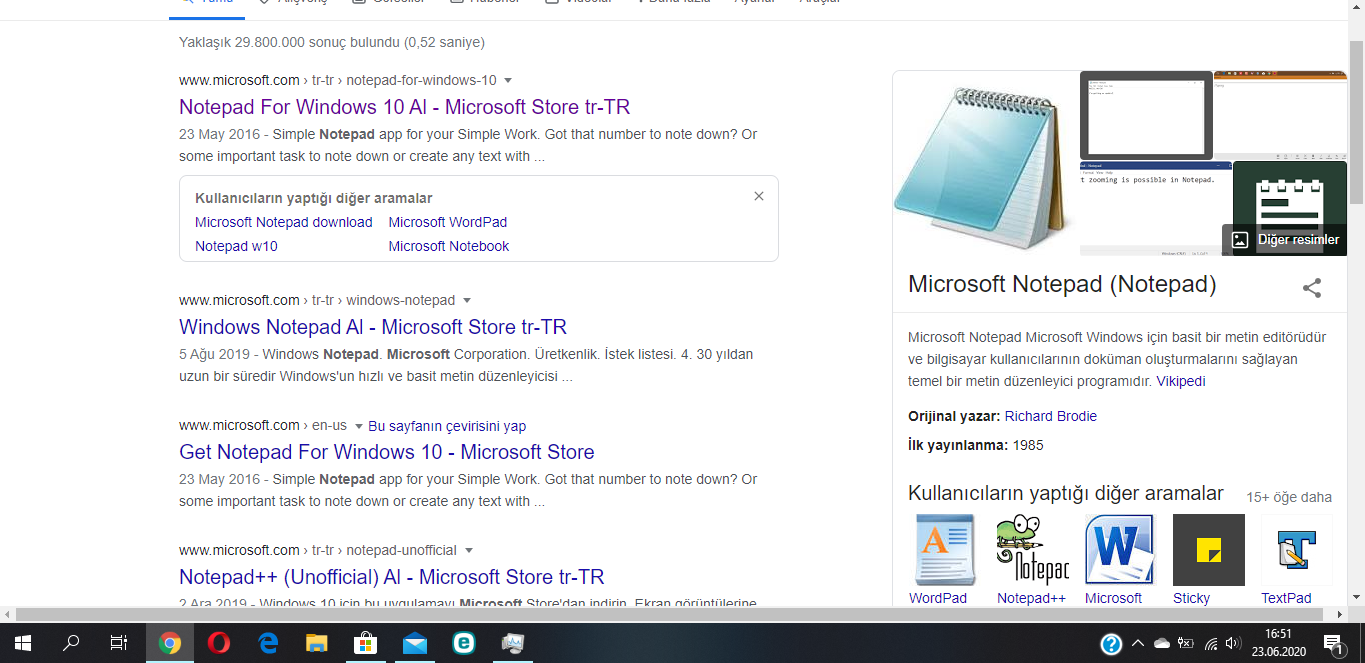
Task: Open 'Get Notepad For Windows 10' result
Action: click(387, 452)
